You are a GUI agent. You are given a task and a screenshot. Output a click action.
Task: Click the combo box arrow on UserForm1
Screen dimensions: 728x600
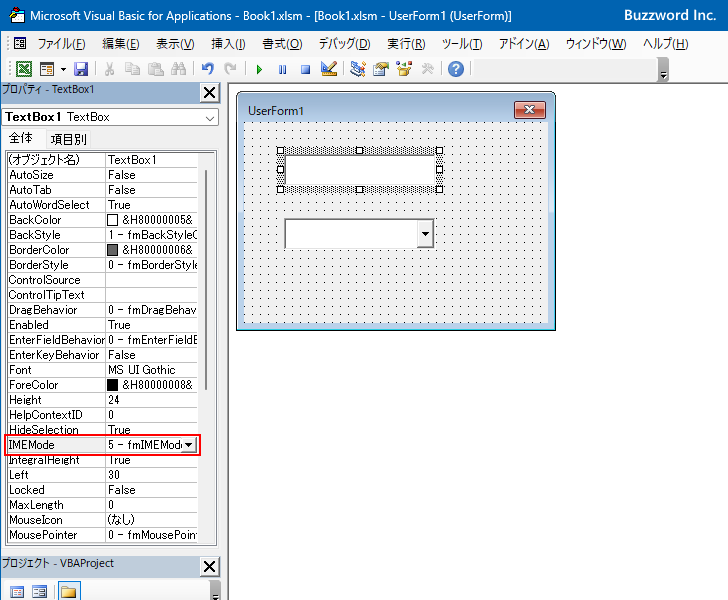pos(425,234)
